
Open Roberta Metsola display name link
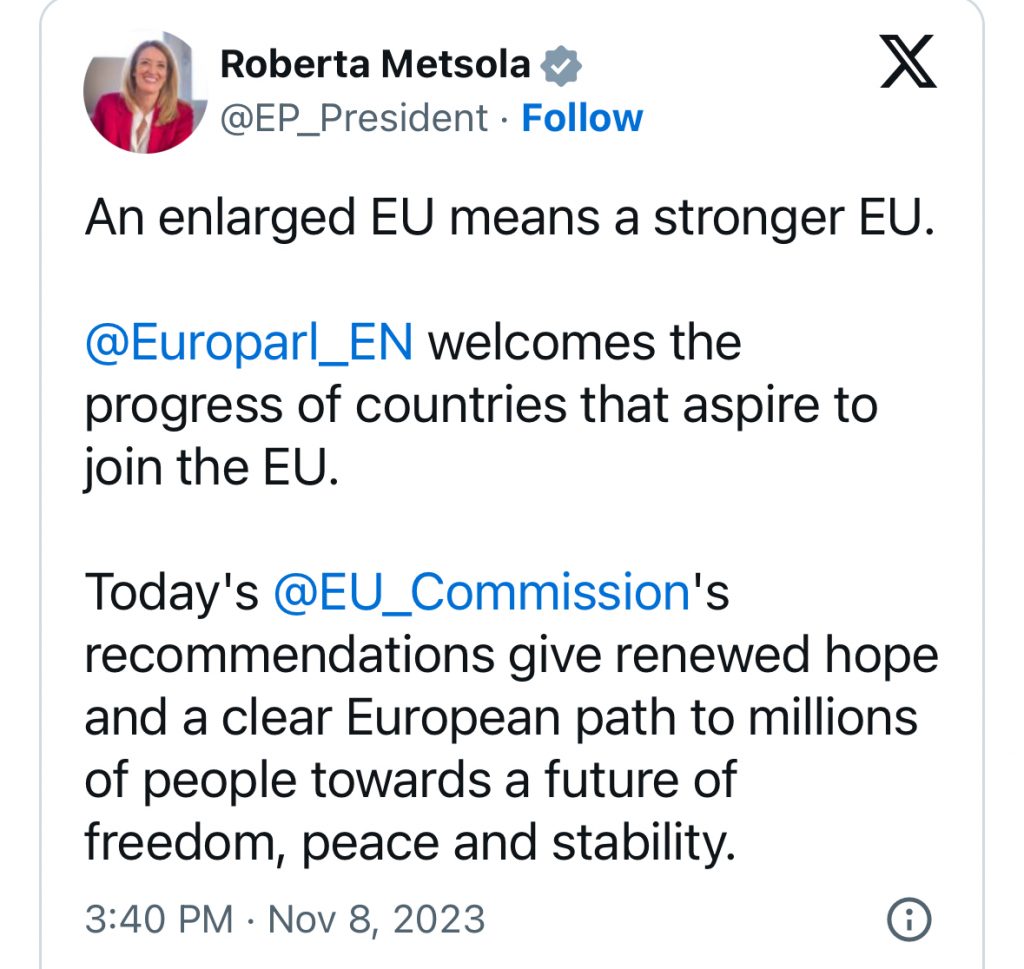[375, 64]
